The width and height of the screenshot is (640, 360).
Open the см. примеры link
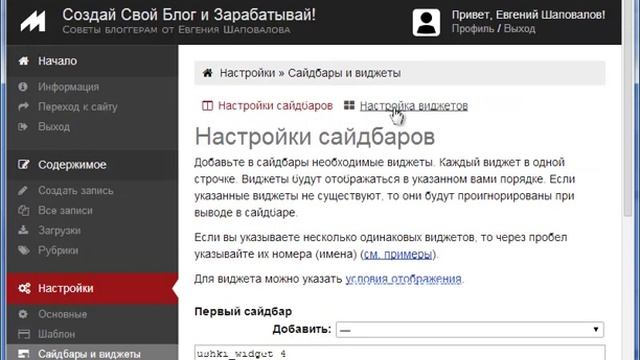click(398, 254)
